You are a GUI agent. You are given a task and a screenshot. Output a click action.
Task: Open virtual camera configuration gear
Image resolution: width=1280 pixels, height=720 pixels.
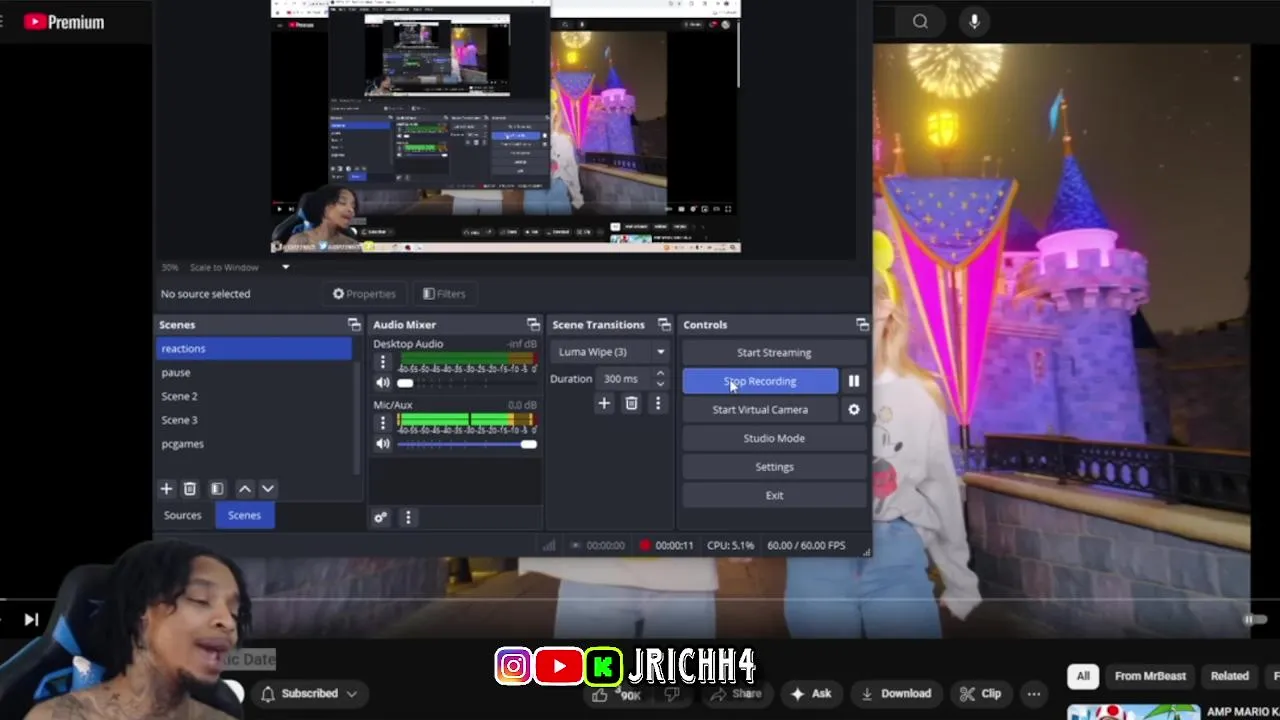click(x=854, y=409)
